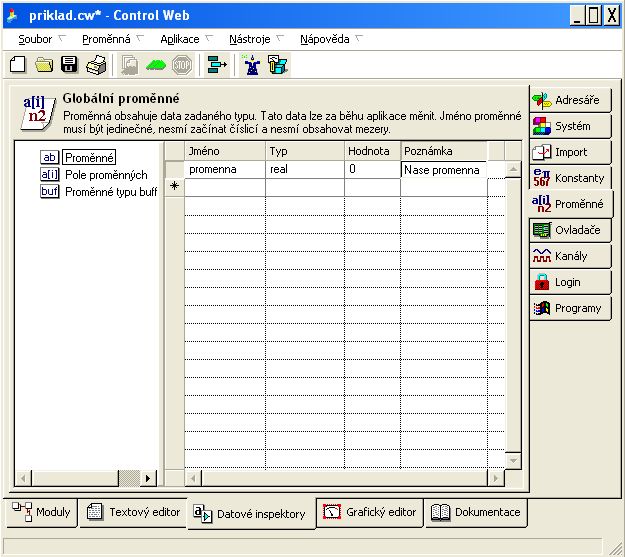Select the Proměnné tree item
The height and width of the screenshot is (557, 625).
click(89, 158)
